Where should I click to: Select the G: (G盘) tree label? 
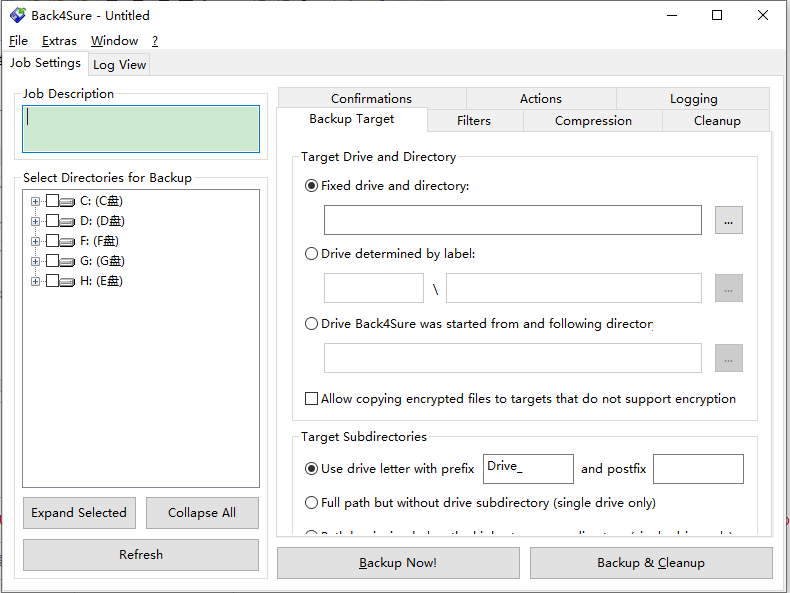102,261
